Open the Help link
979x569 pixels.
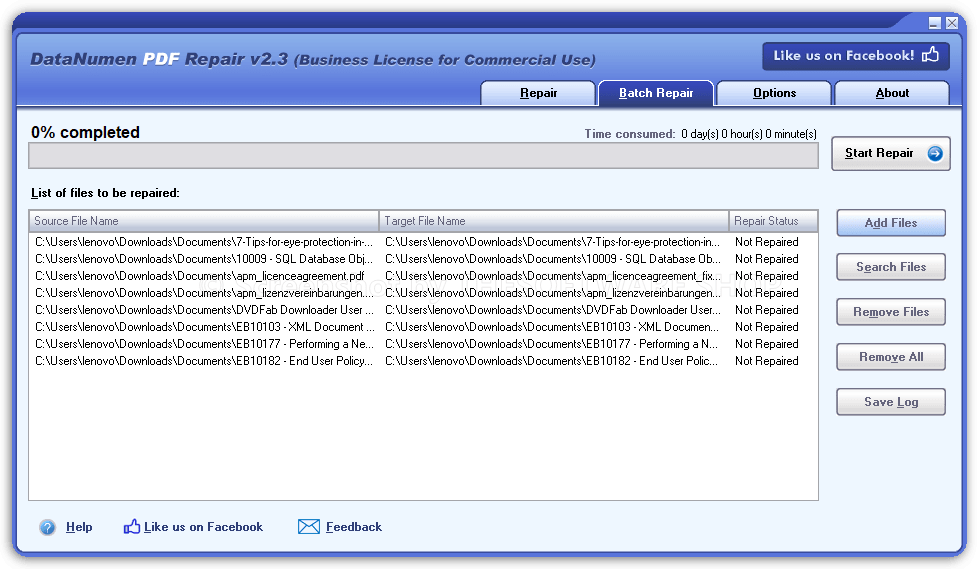point(79,527)
